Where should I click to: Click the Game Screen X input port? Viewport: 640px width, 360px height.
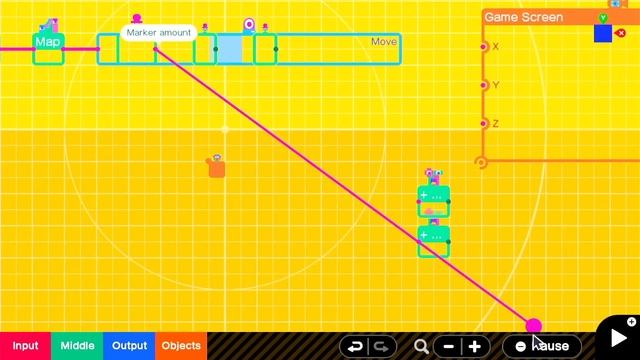(484, 47)
